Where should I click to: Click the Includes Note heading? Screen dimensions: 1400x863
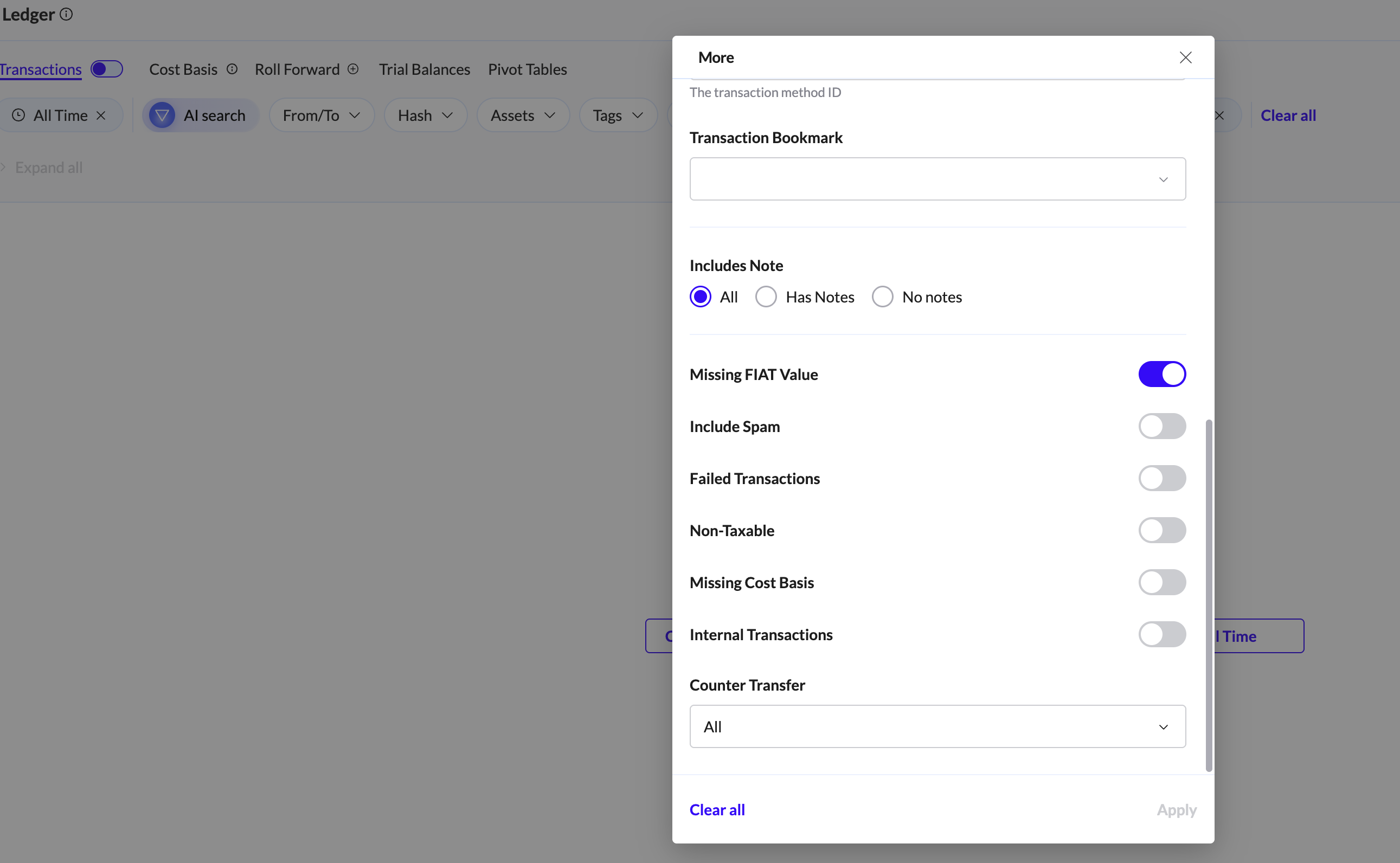click(736, 266)
